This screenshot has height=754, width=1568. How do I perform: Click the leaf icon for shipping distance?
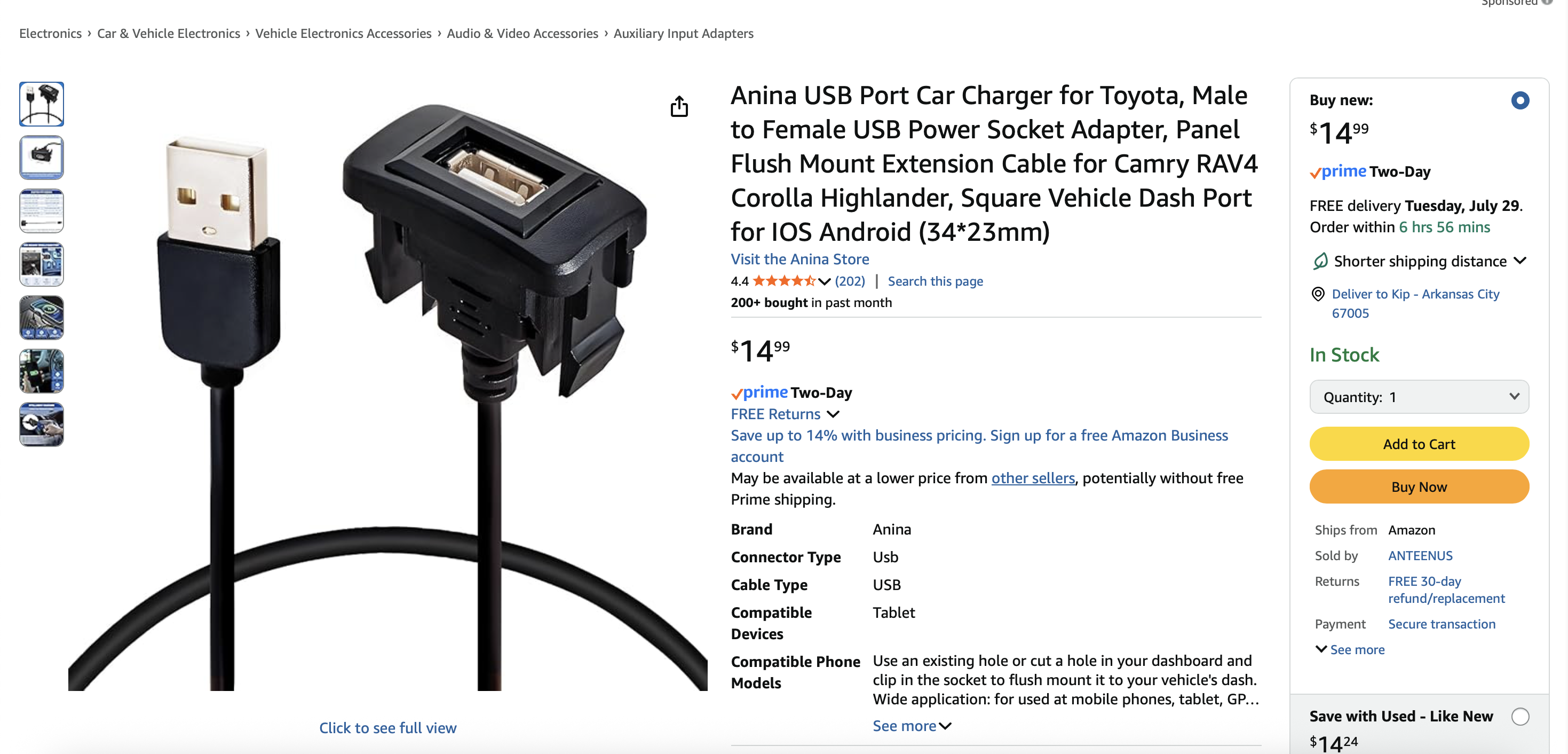(1319, 261)
